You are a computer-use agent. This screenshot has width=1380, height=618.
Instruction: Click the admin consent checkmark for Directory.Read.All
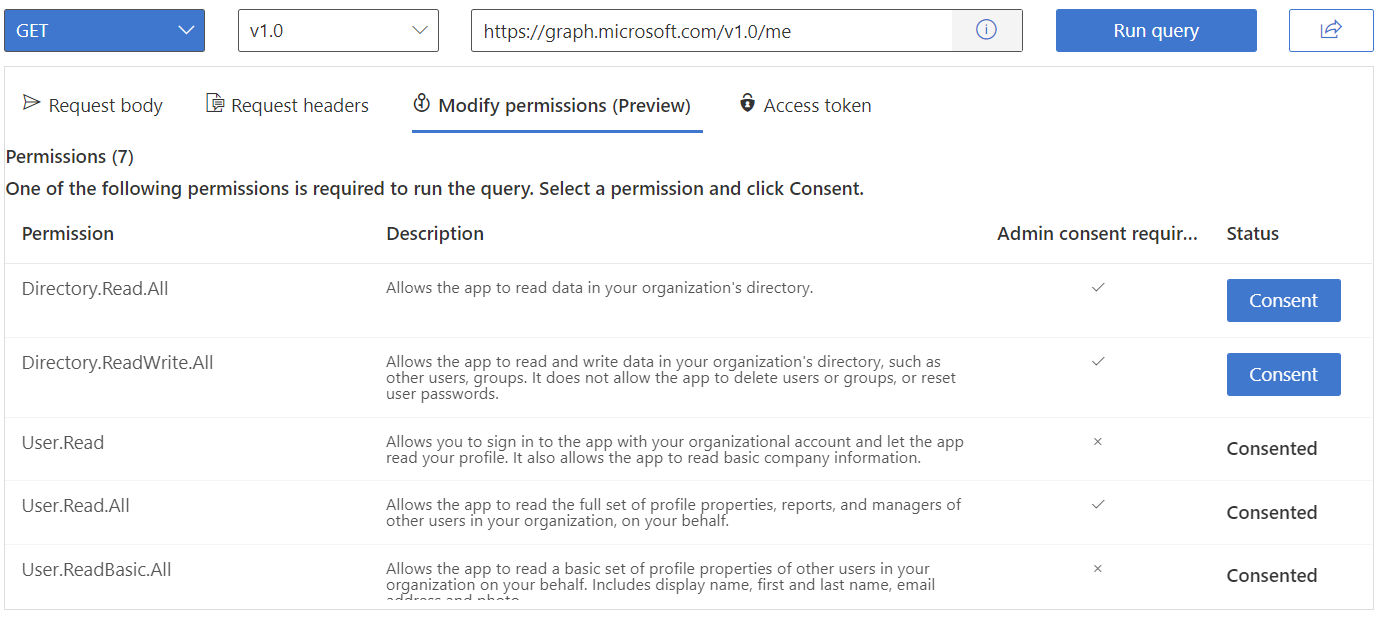1098,287
